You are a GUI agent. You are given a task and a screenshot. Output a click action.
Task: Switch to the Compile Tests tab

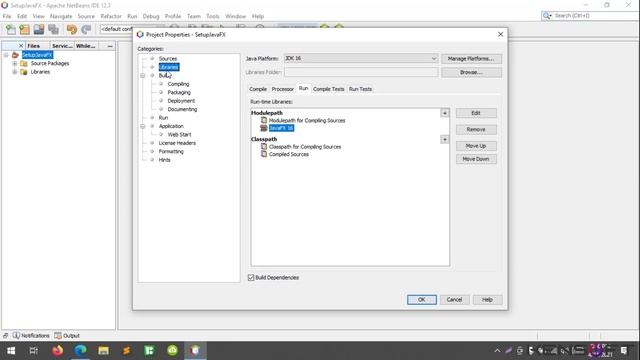pyautogui.click(x=329, y=89)
